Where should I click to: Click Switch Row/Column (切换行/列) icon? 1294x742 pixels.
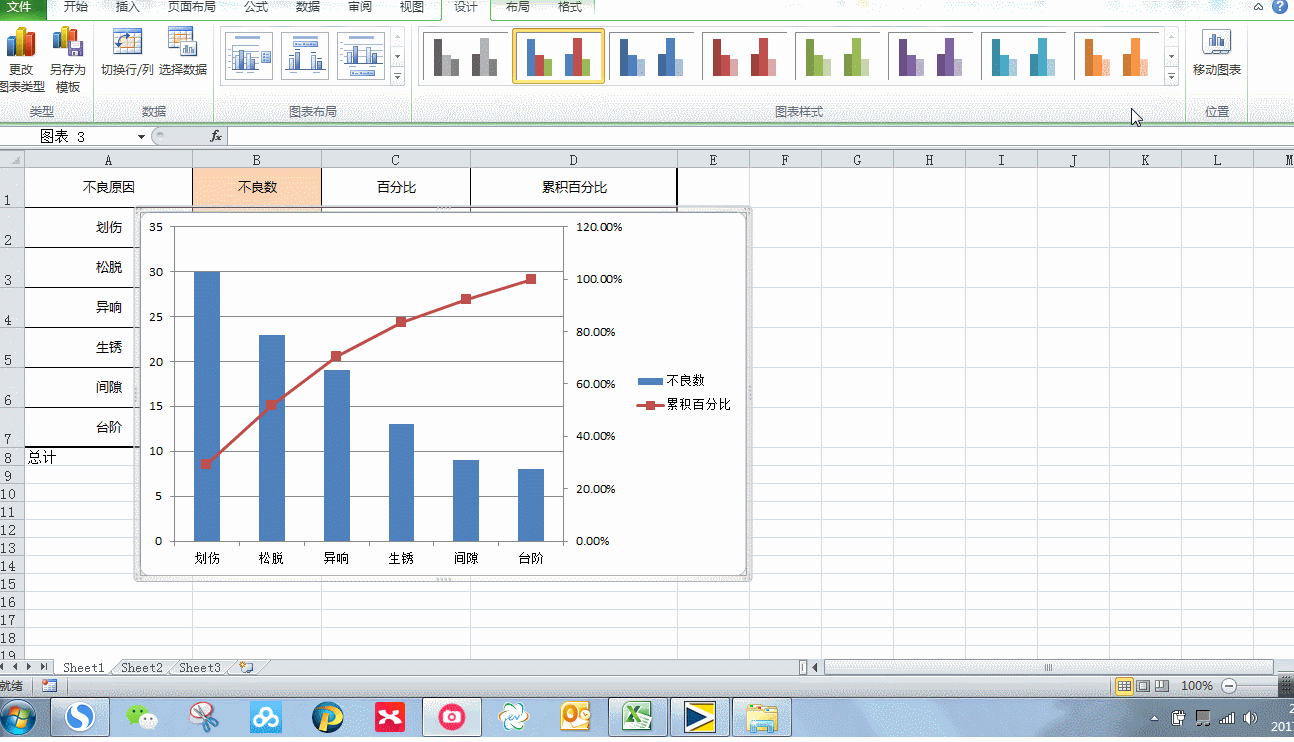pyautogui.click(x=127, y=52)
